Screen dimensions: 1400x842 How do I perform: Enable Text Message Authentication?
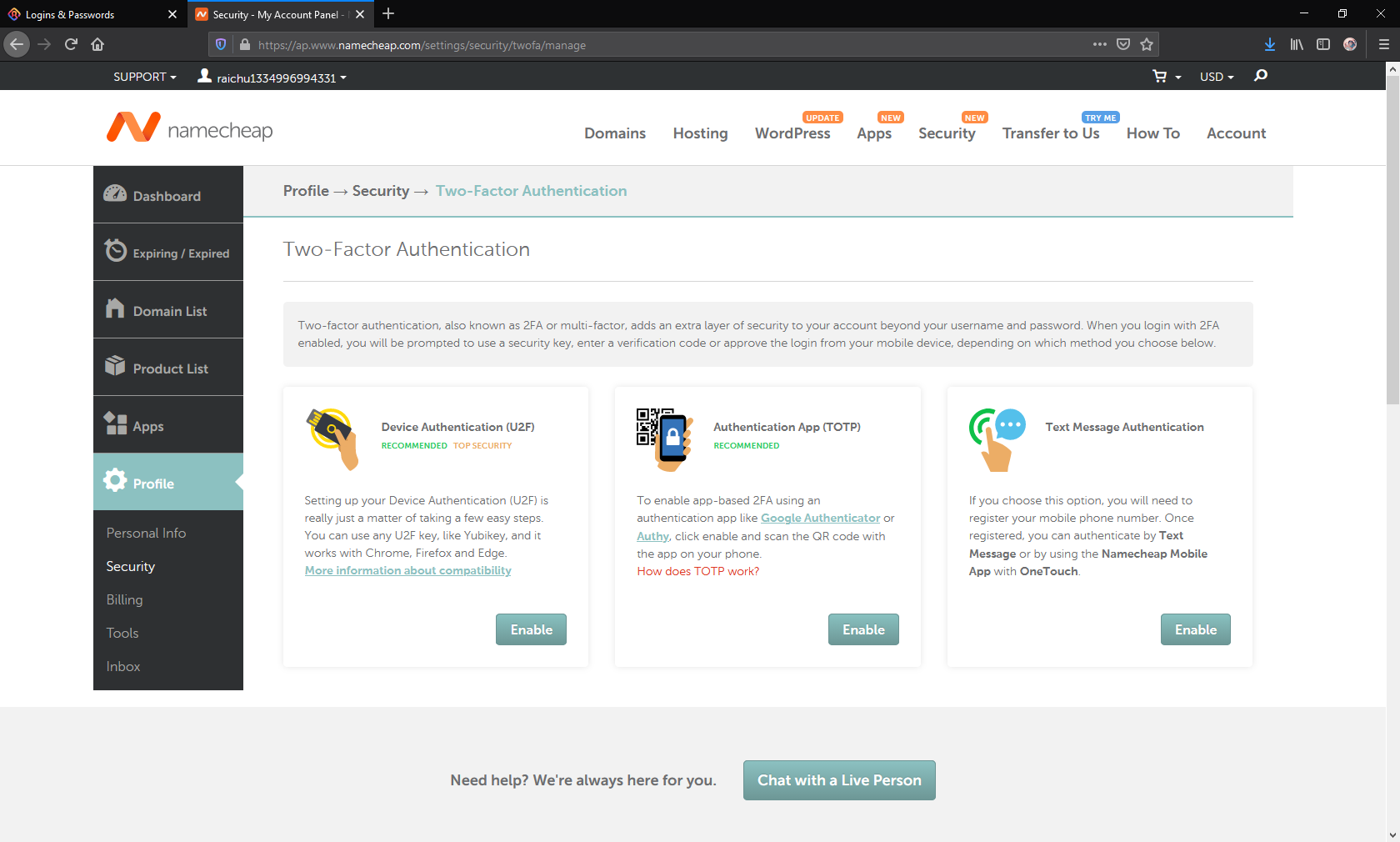coord(1196,629)
